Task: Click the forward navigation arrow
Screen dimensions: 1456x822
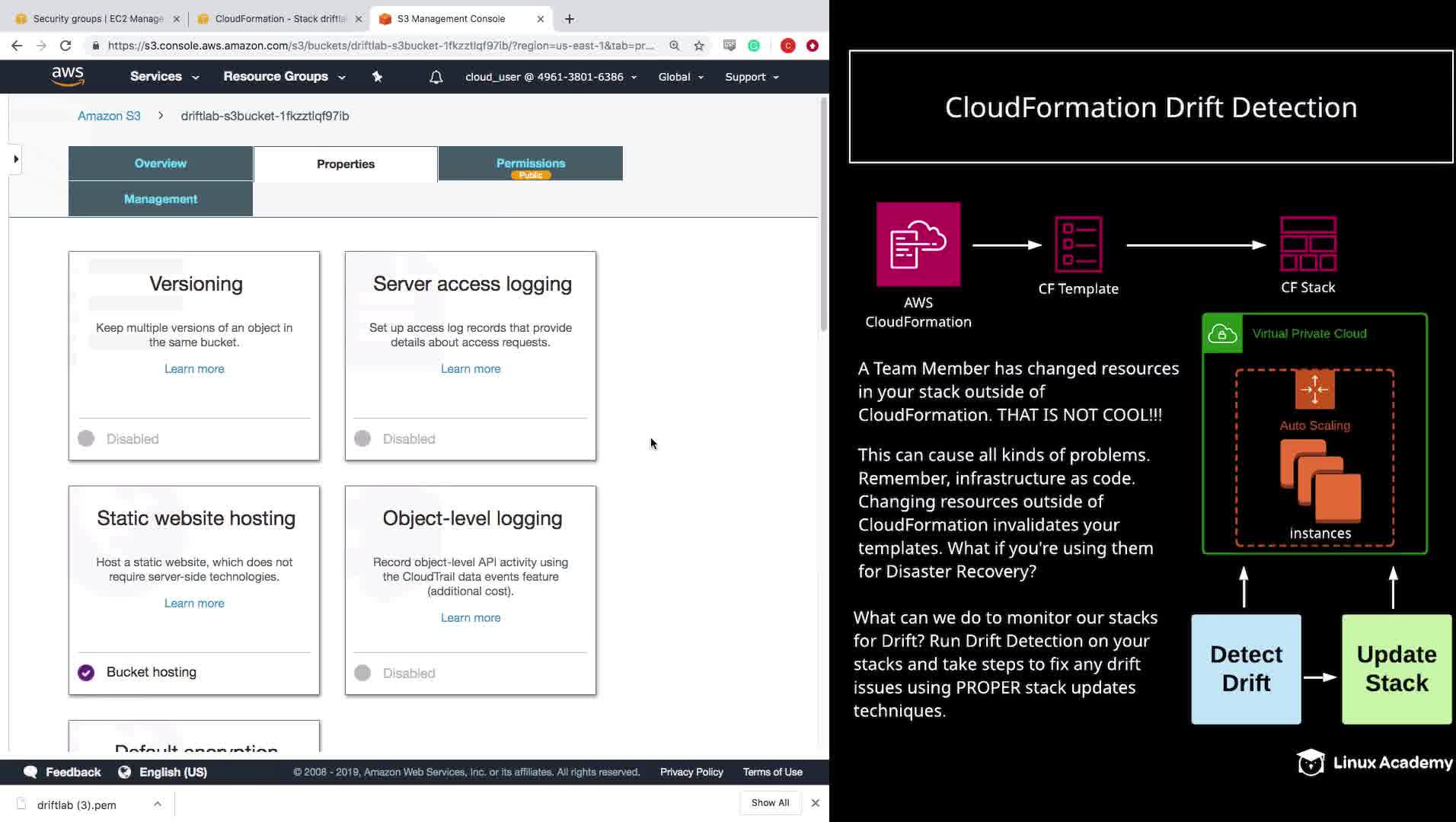Action: (41, 46)
